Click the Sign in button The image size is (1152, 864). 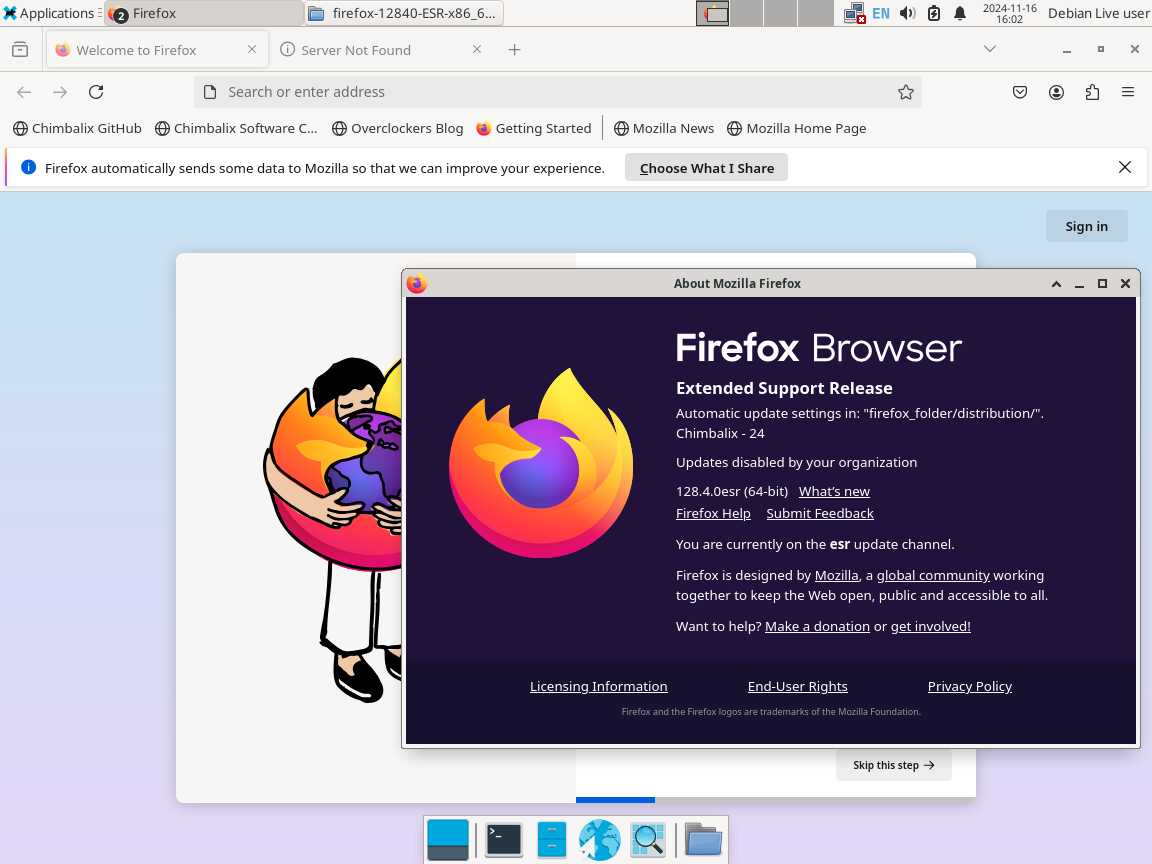(x=1087, y=226)
